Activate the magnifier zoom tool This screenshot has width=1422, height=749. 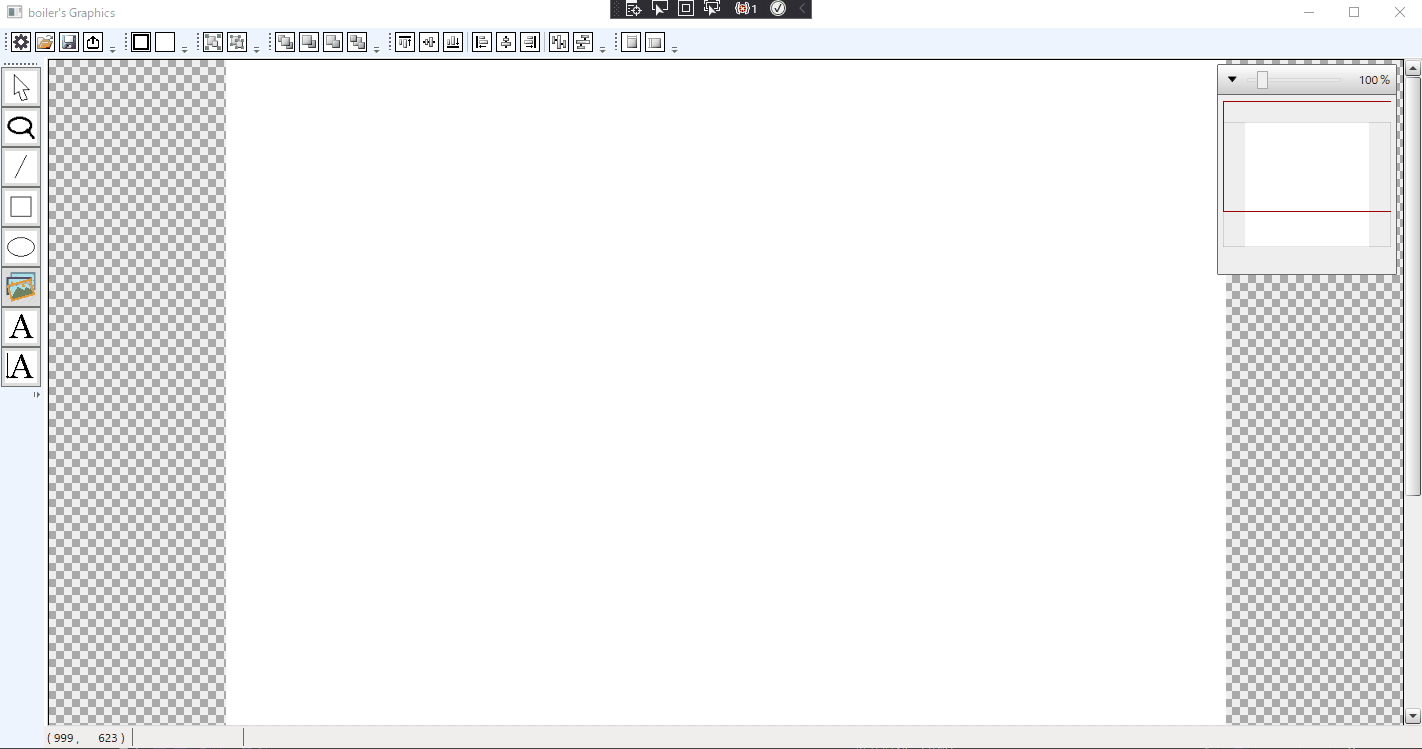coord(21,127)
